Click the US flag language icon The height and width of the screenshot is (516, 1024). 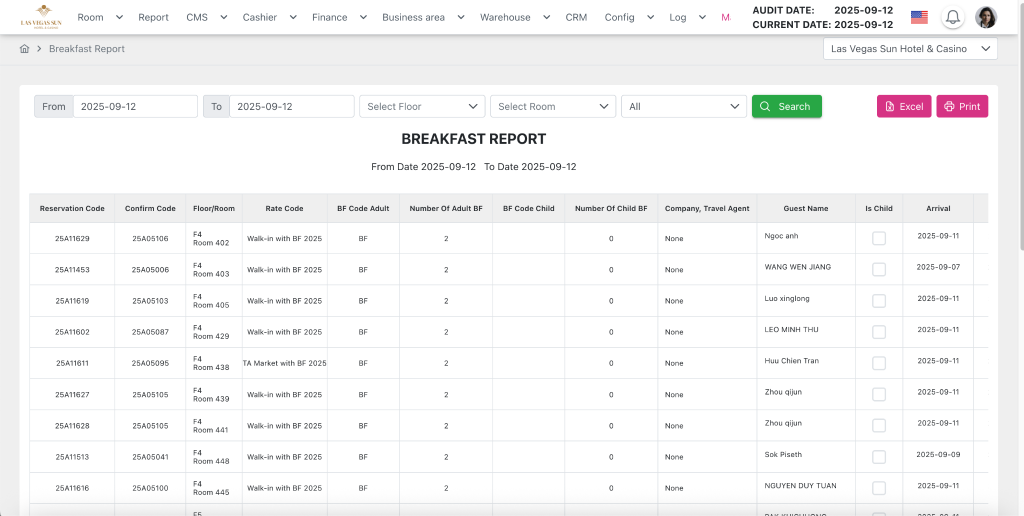[919, 17]
